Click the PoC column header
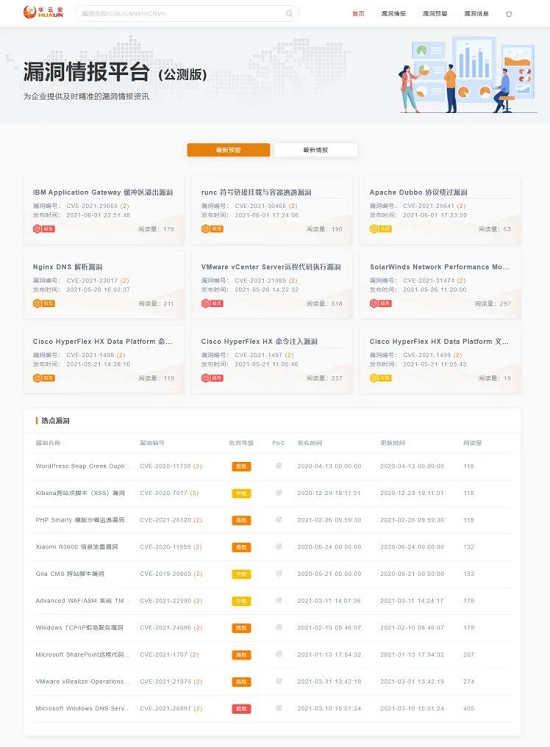The image size is (550, 747). 278,443
